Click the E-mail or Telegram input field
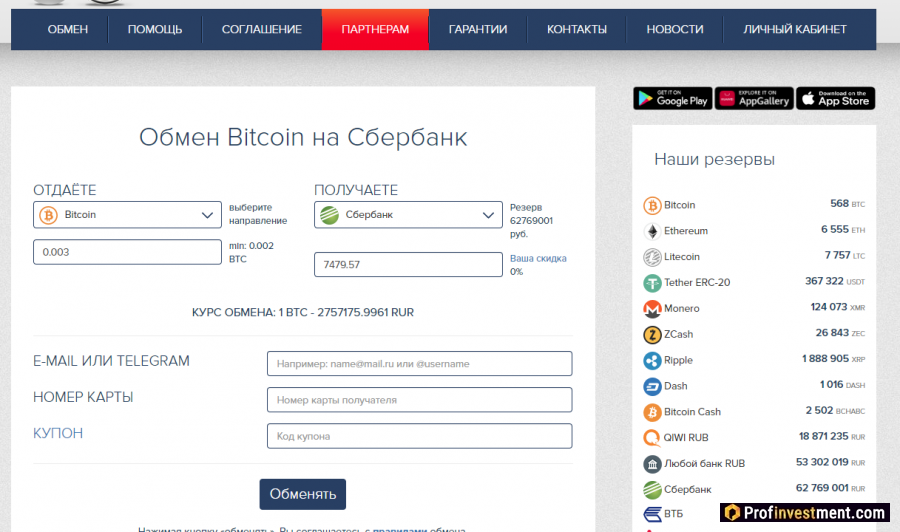900x532 pixels. [x=420, y=363]
